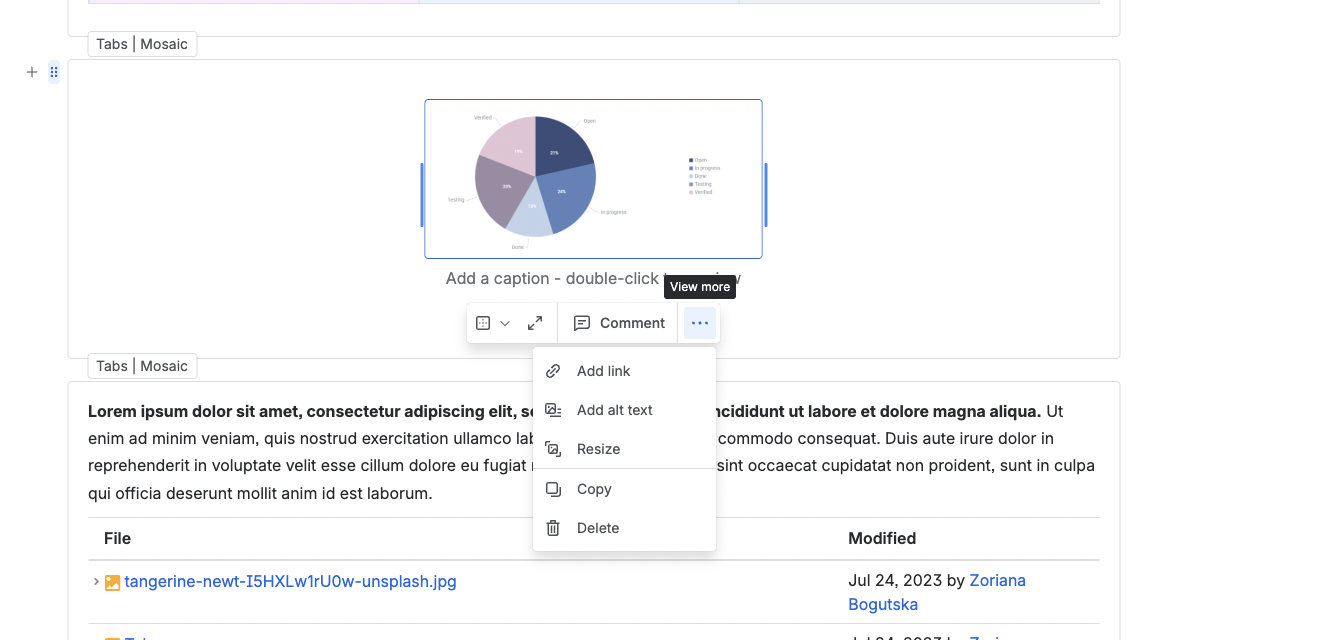
Task: Click the upper Tabs | Mosaic label
Action: [142, 44]
